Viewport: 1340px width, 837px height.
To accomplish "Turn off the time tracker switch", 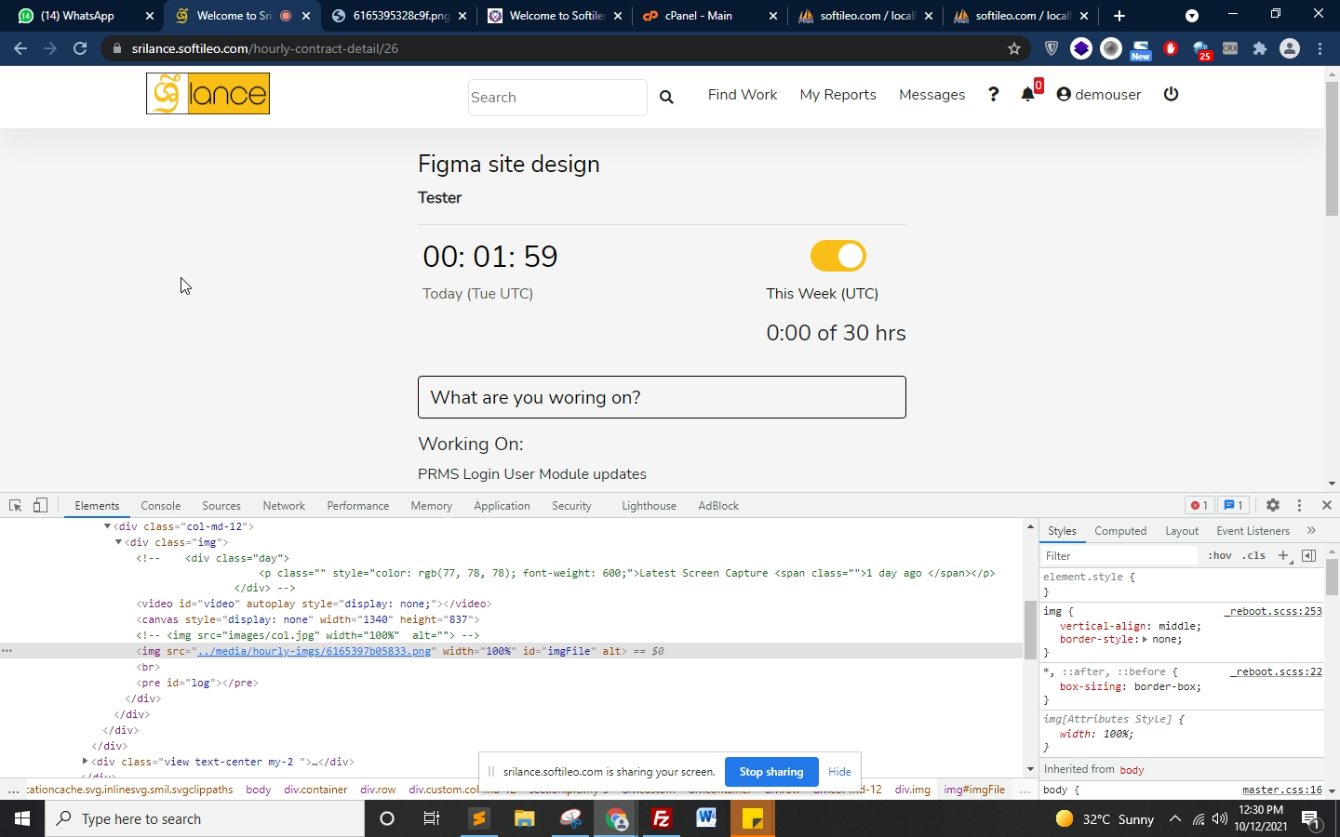I will point(838,256).
